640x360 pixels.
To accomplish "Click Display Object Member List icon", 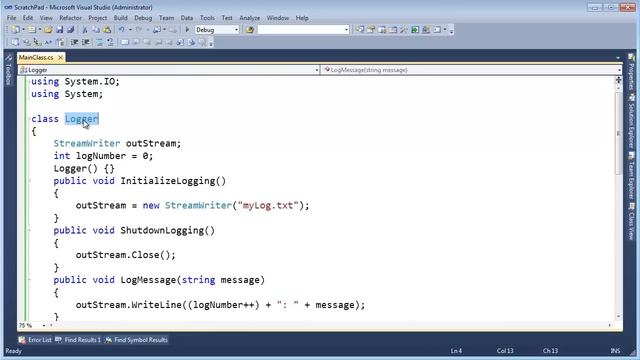I will [16, 42].
